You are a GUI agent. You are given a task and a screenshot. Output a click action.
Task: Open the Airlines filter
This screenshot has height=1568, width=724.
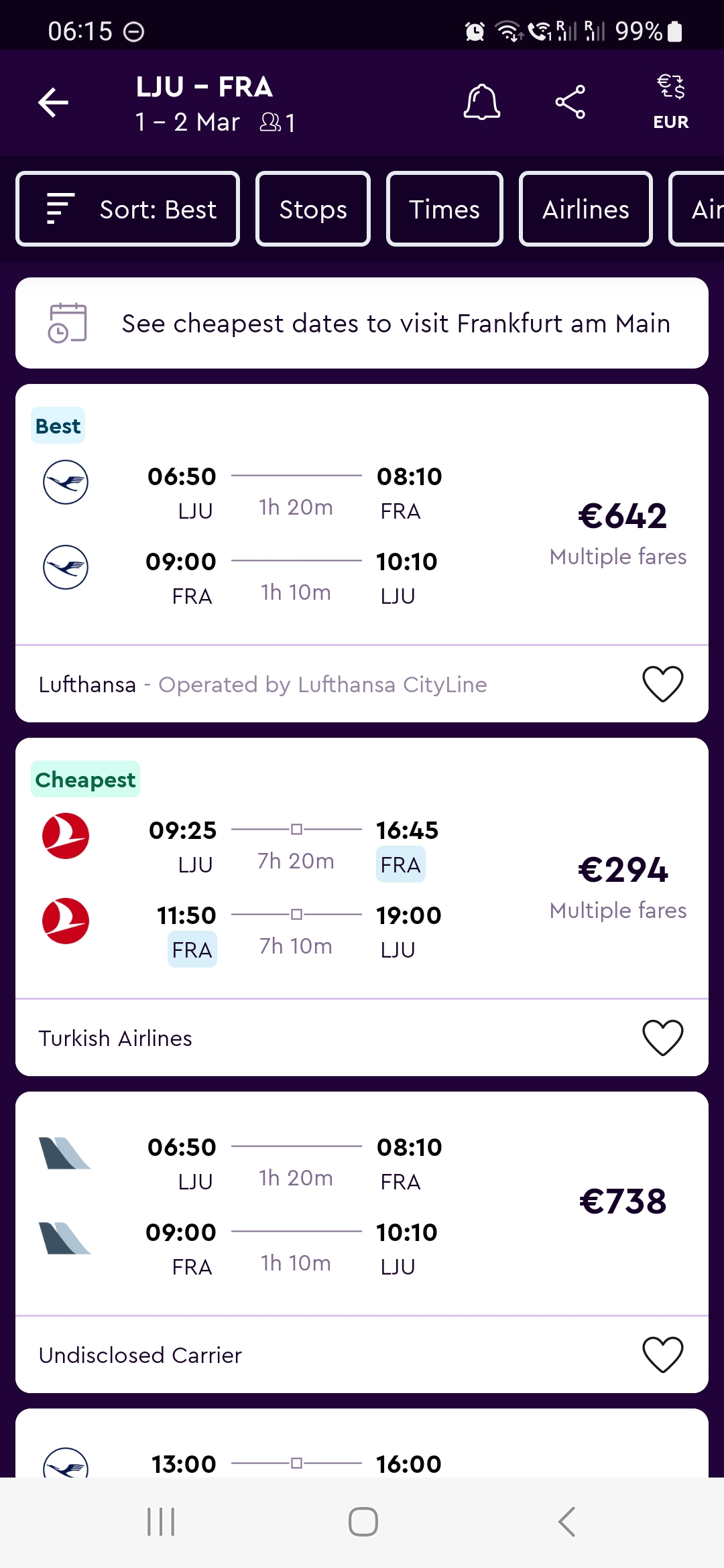tap(586, 209)
